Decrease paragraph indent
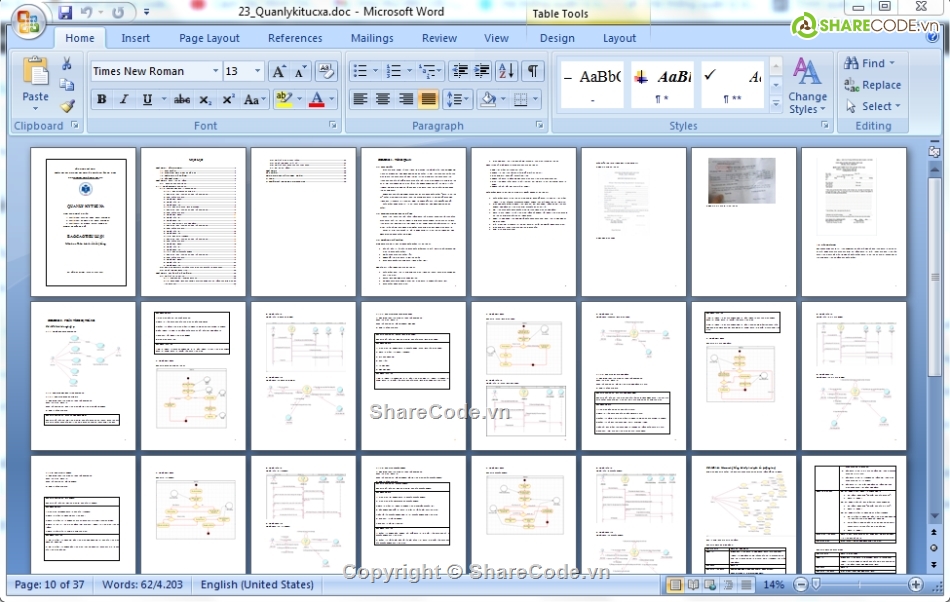The image size is (950, 602). tap(460, 71)
